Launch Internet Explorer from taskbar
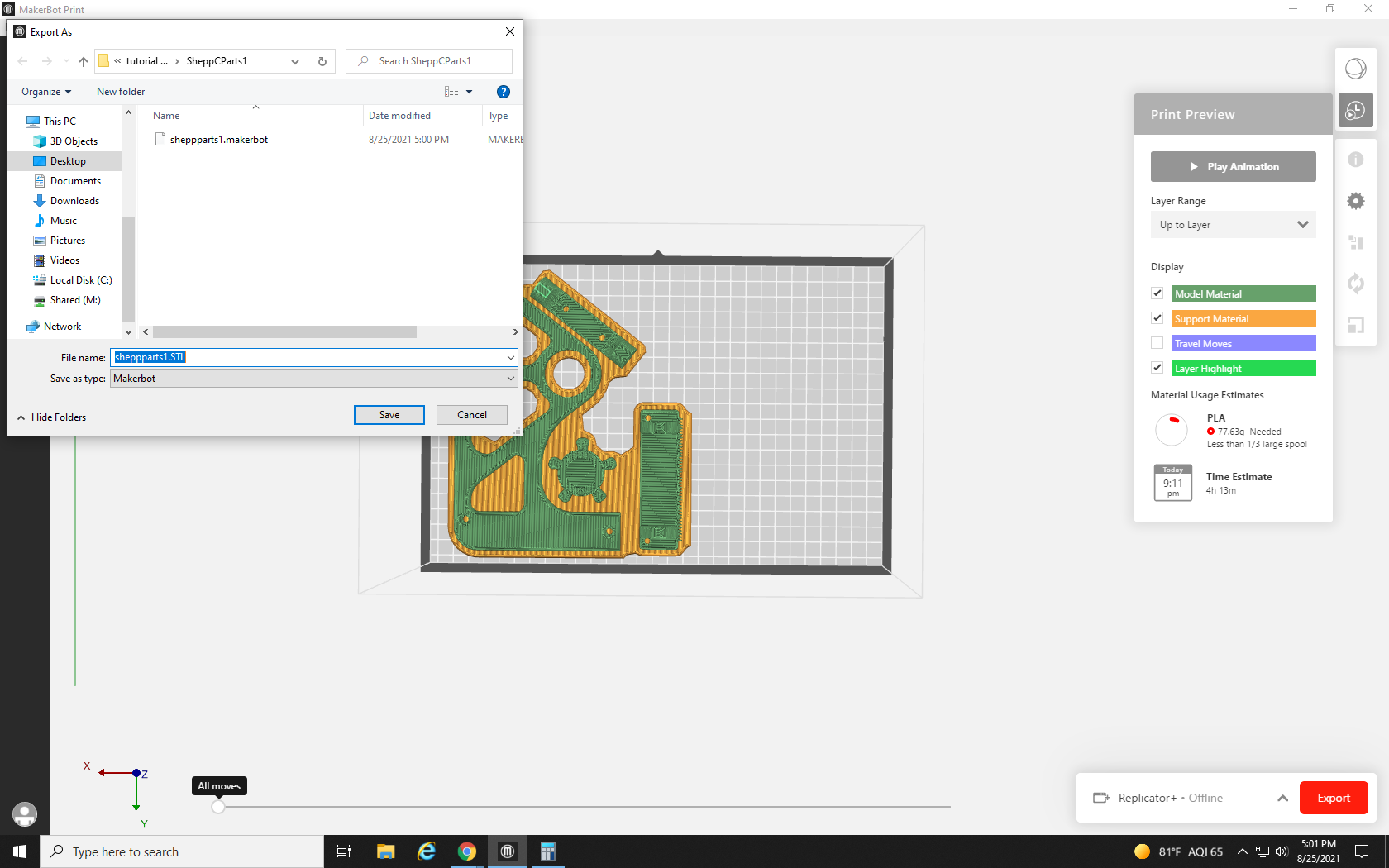The width and height of the screenshot is (1389, 868). pos(427,851)
